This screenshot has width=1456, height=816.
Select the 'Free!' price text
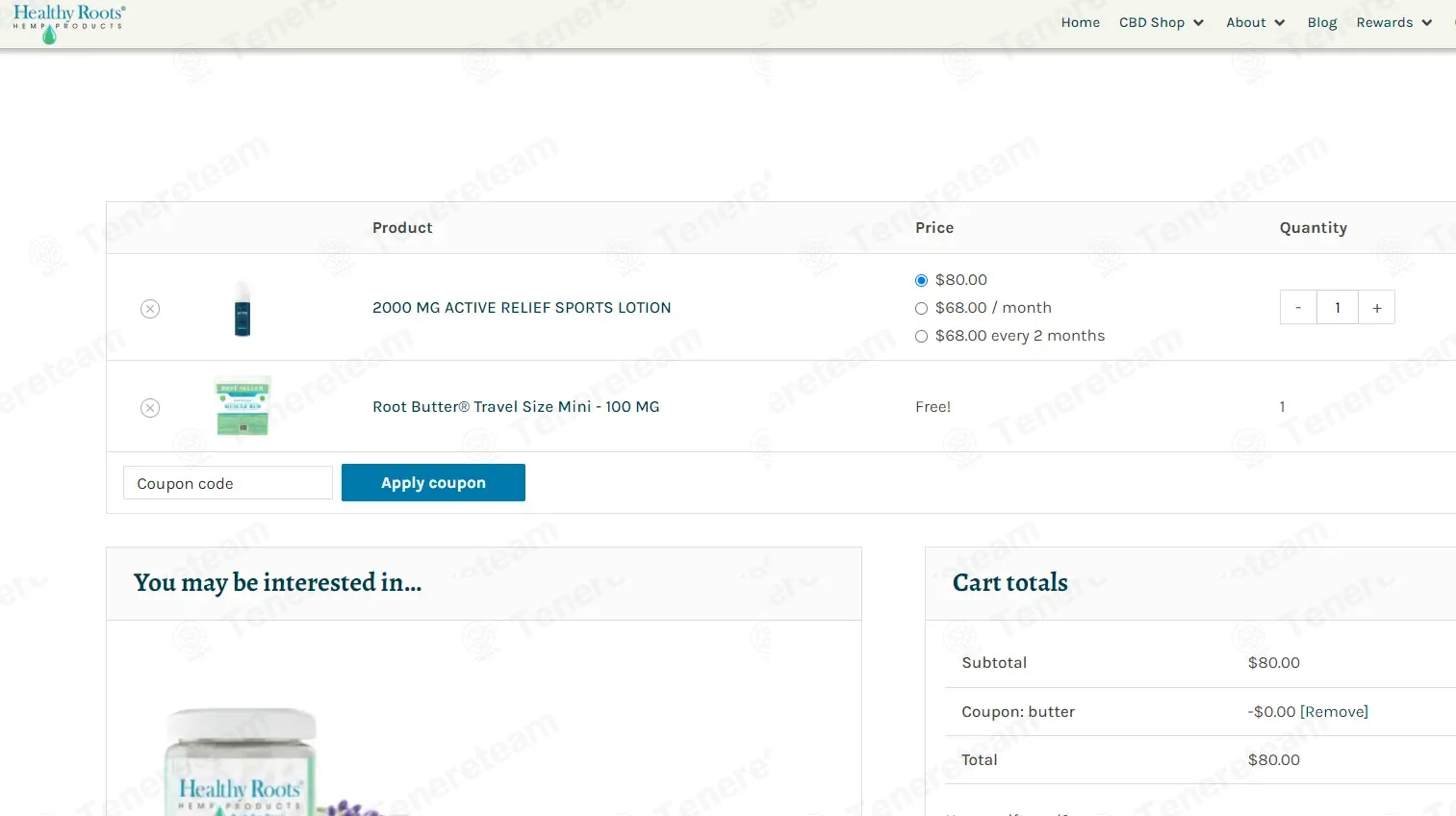(x=933, y=407)
